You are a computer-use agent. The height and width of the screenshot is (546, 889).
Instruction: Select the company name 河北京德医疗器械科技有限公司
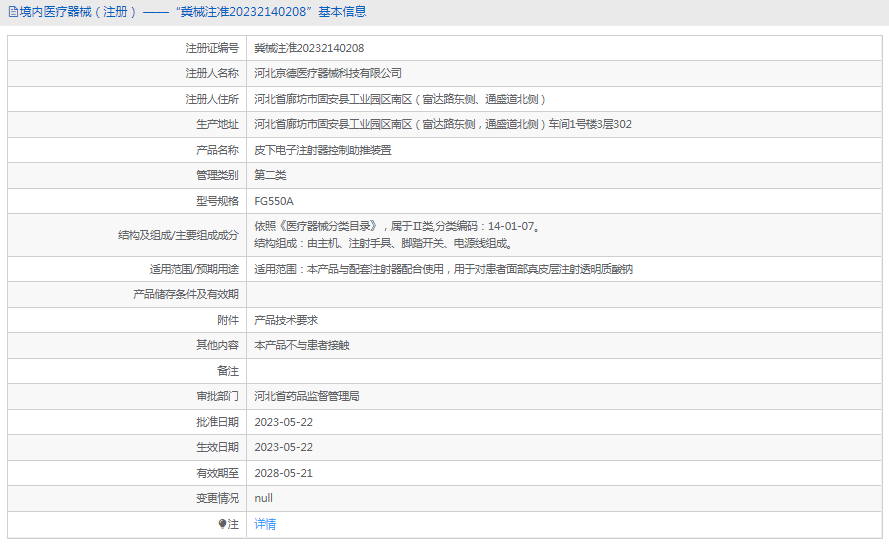click(328, 73)
